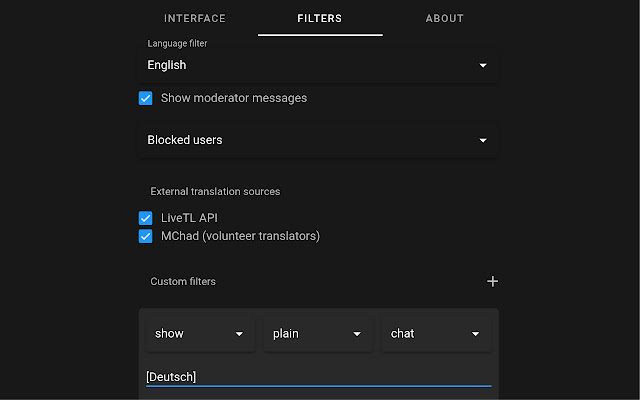This screenshot has width=640, height=400.
Task: Disable the LiveTL API checkbox
Action: click(x=146, y=217)
